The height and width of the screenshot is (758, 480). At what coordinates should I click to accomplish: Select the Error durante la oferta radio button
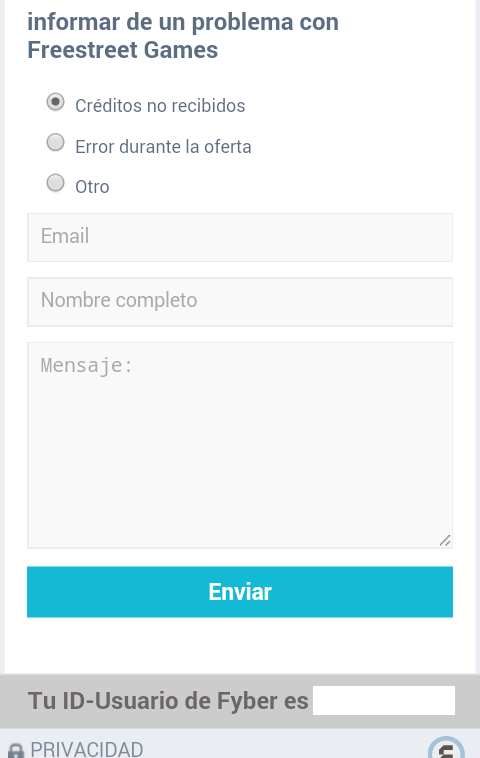click(x=55, y=143)
